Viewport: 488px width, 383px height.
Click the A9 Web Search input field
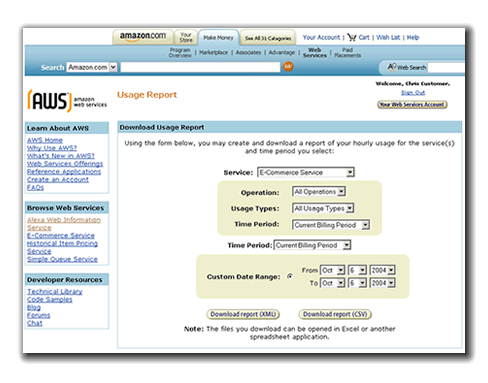pyautogui.click(x=446, y=67)
